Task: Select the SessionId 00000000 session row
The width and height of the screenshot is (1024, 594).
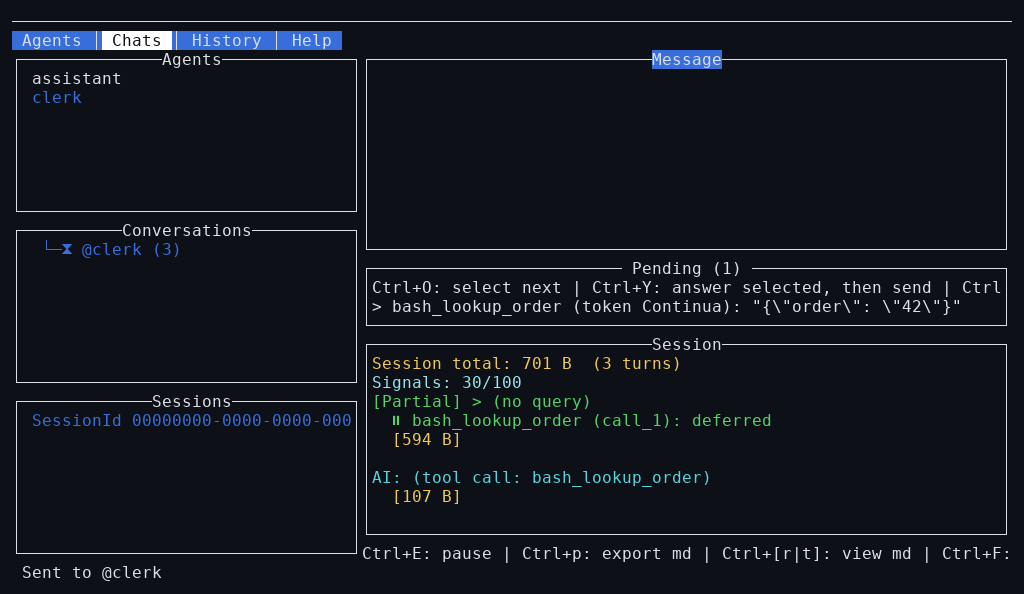Action: pyautogui.click(x=192, y=421)
